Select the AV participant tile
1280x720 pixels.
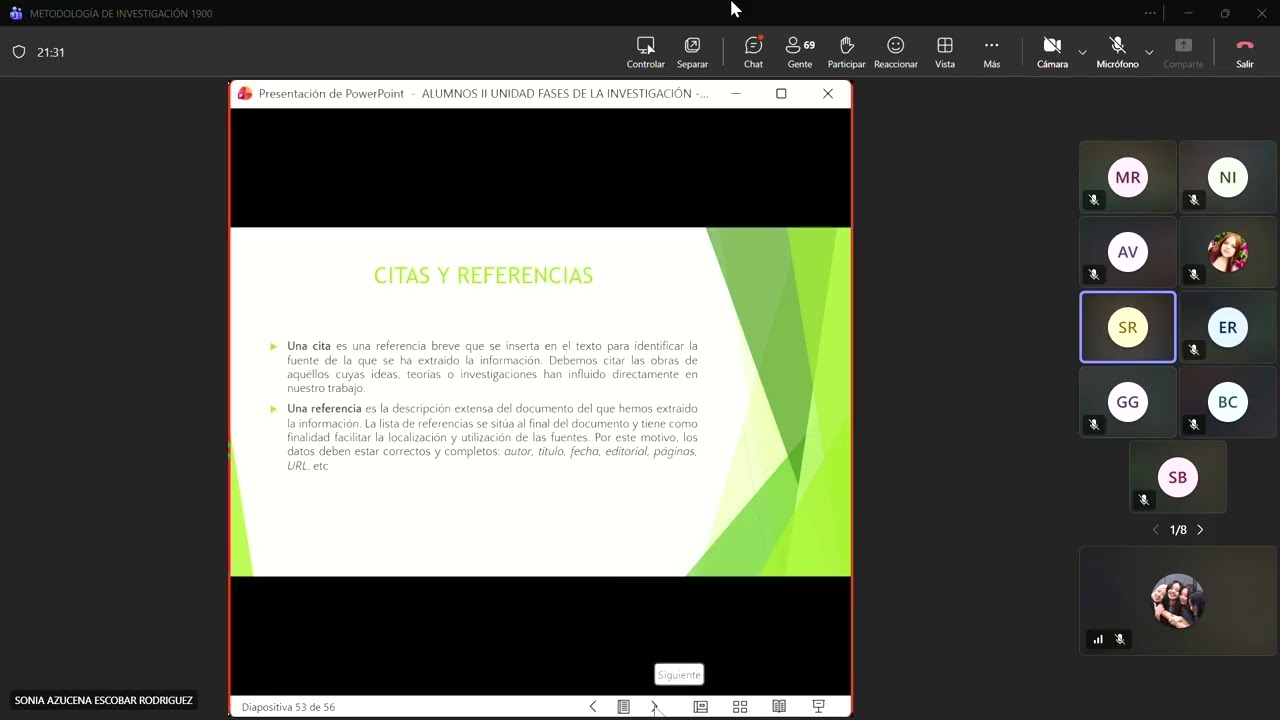pyautogui.click(x=1127, y=252)
